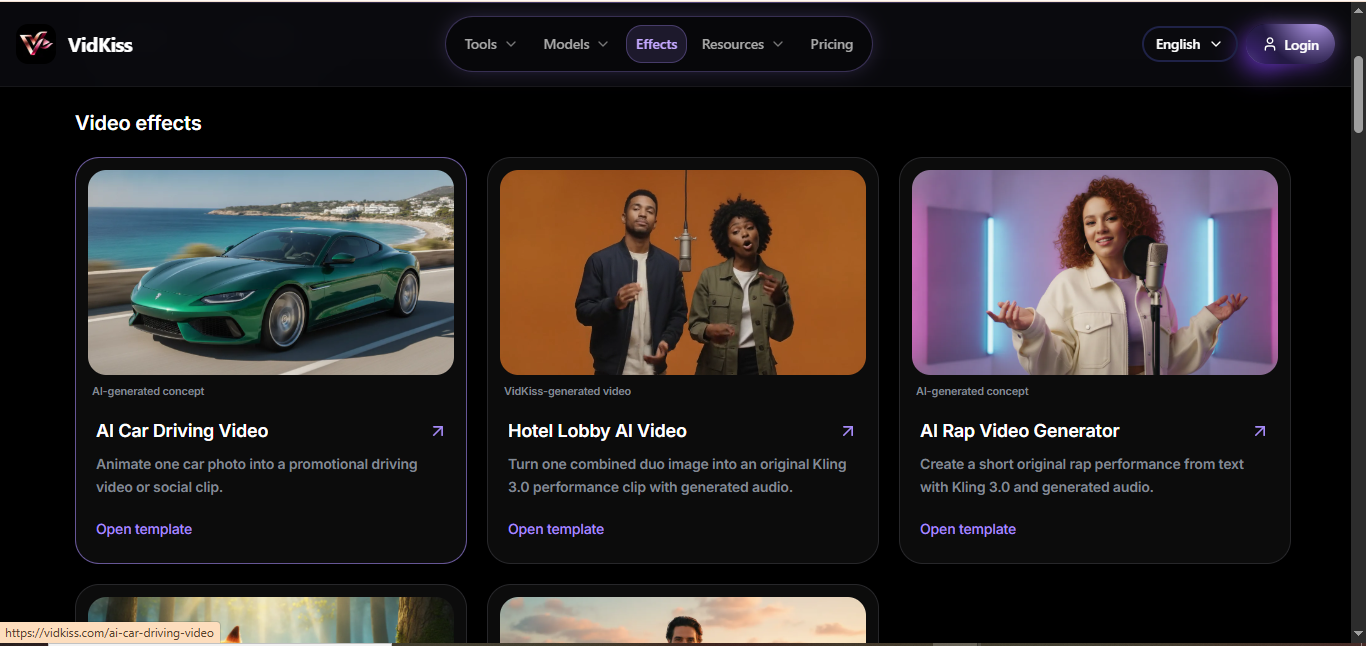Click the AI Rap Video Generator title
1366x646 pixels.
point(1020,431)
